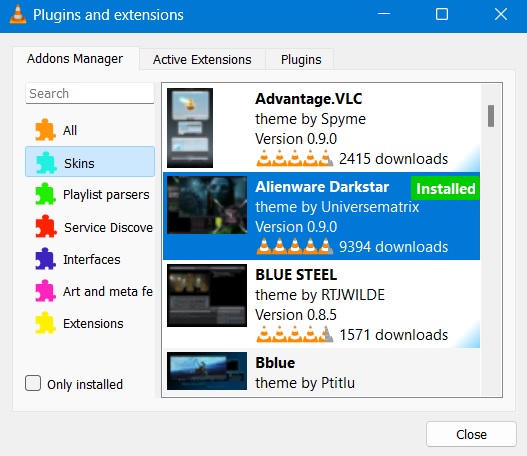Click the VLC cone icon in title bar
The image size is (527, 456).
18,15
